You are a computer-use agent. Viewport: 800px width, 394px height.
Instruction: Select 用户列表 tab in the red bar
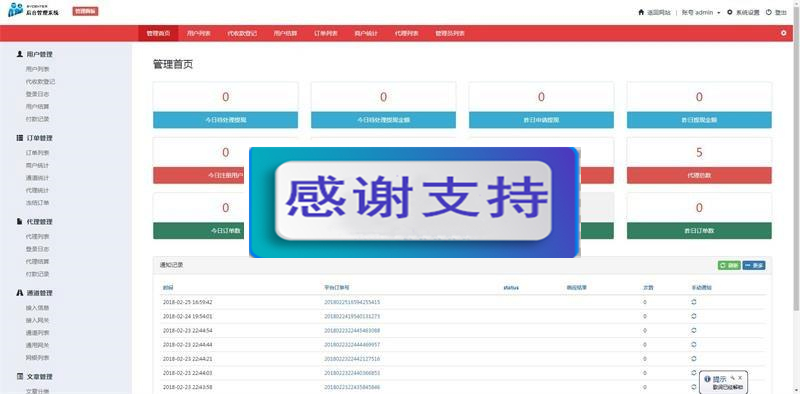point(198,33)
